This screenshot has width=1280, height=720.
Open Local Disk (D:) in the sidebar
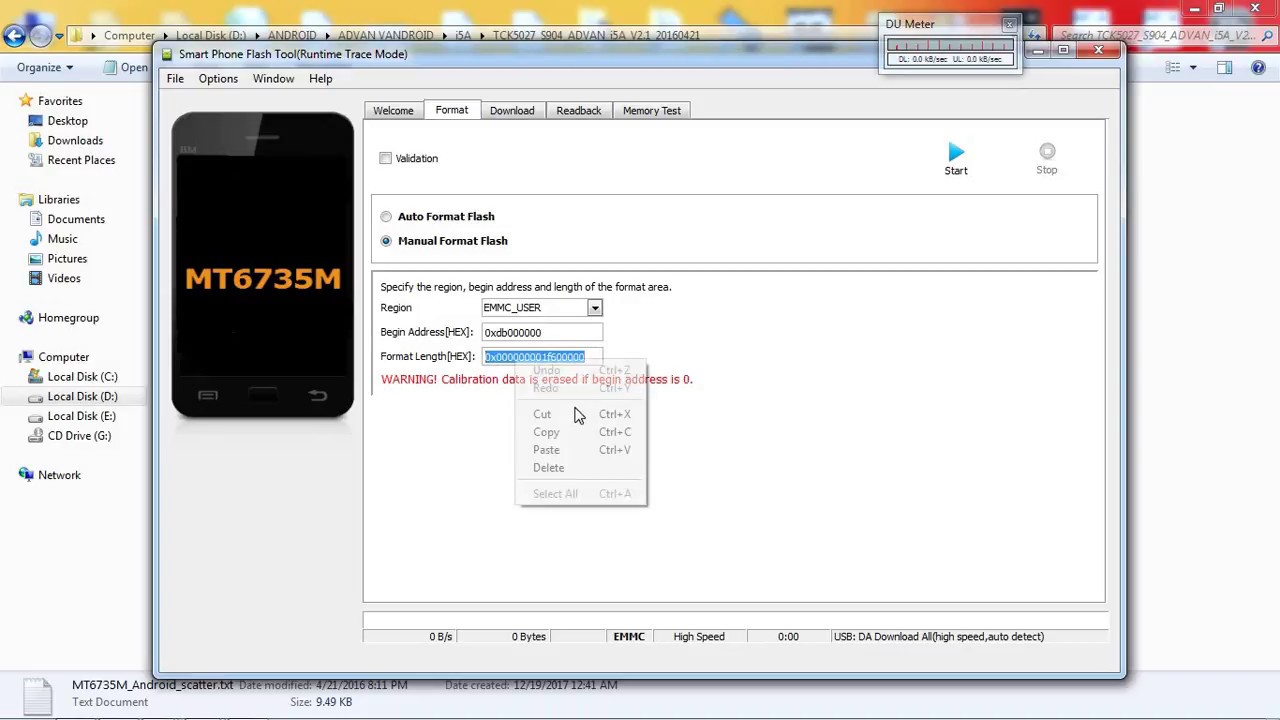pos(82,397)
